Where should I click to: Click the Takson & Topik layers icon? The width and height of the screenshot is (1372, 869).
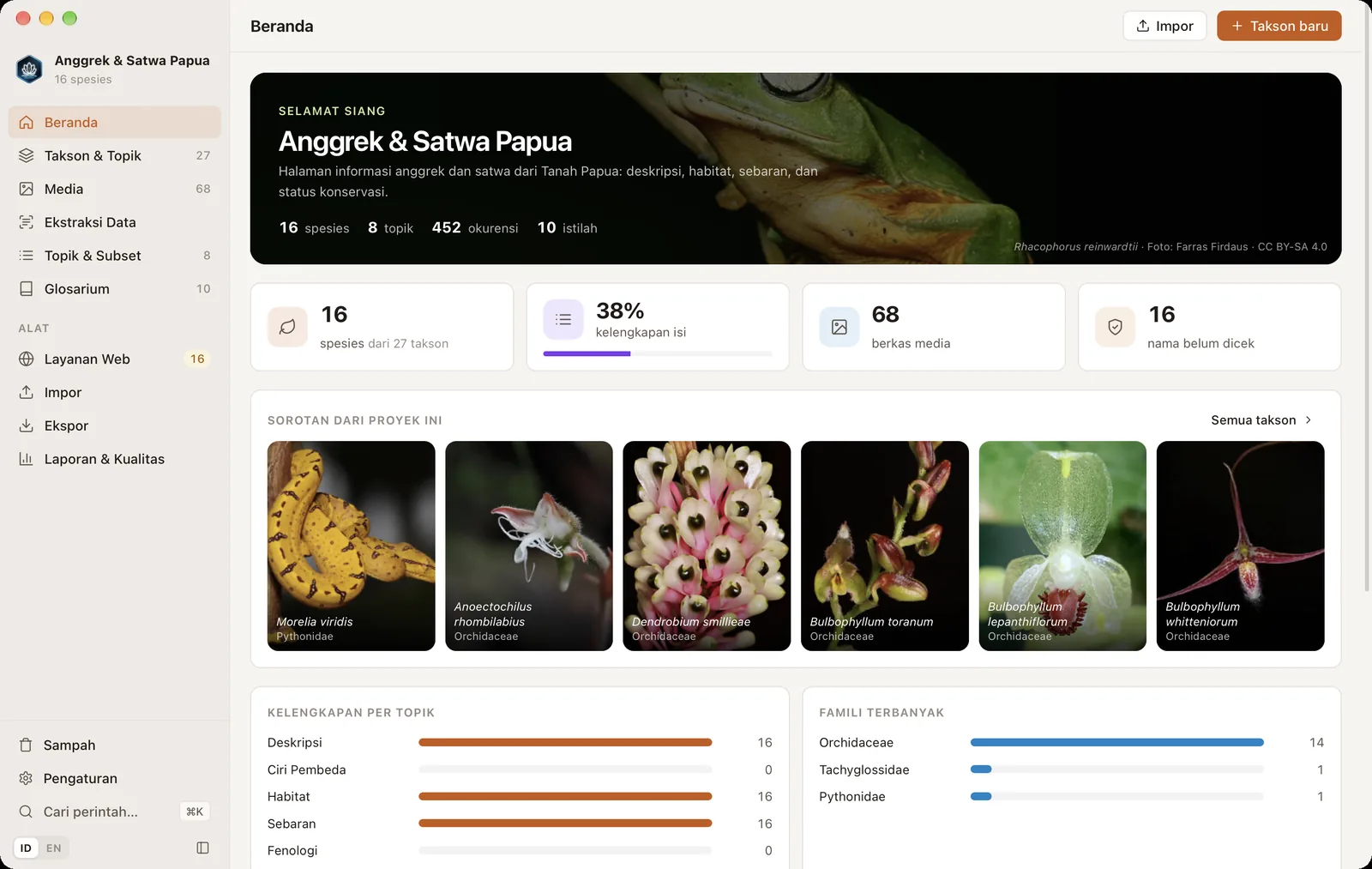click(x=27, y=155)
